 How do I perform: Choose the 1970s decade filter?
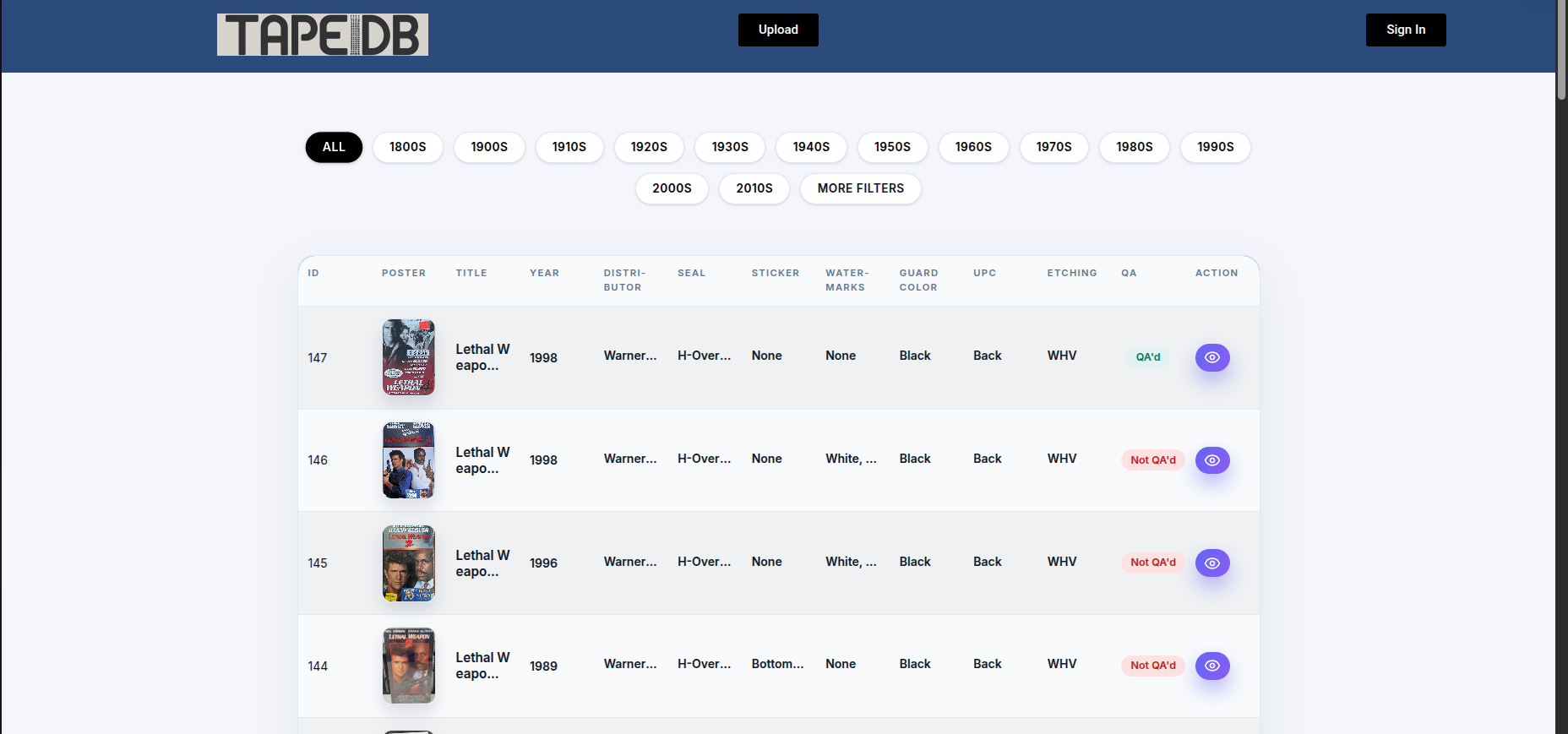click(1053, 147)
